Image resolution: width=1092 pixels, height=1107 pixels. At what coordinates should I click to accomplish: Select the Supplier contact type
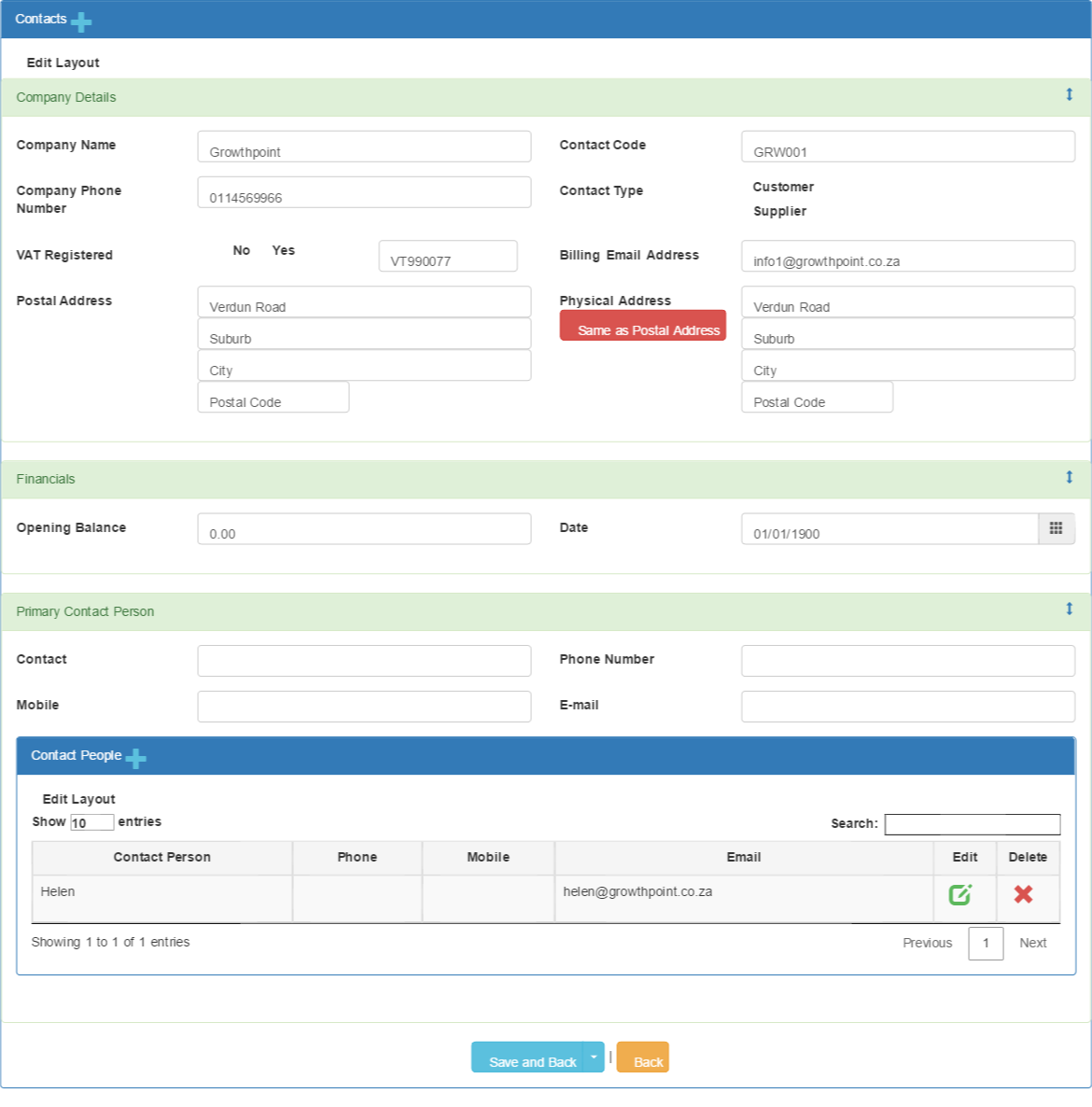coord(779,211)
